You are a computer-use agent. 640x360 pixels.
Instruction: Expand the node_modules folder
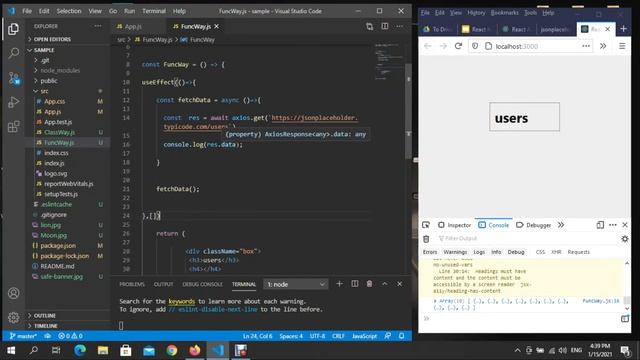(x=68, y=70)
